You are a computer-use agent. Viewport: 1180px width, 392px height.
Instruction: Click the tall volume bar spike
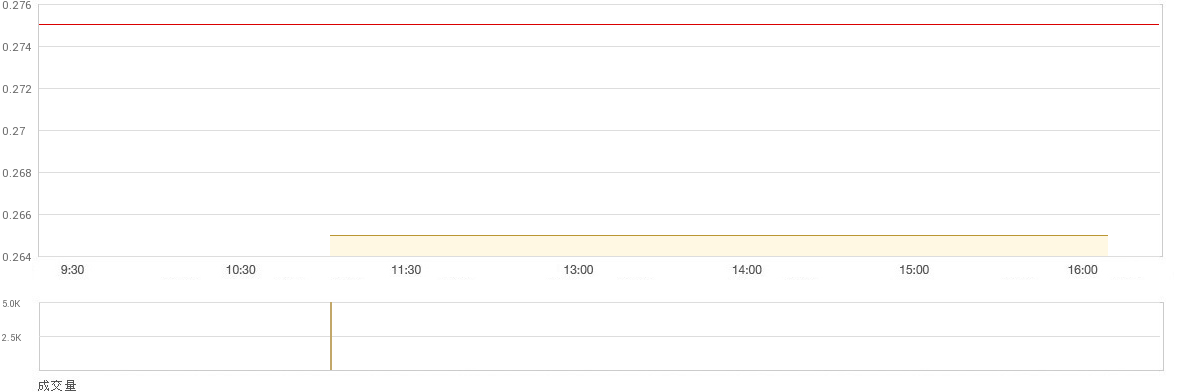pyautogui.click(x=330, y=336)
